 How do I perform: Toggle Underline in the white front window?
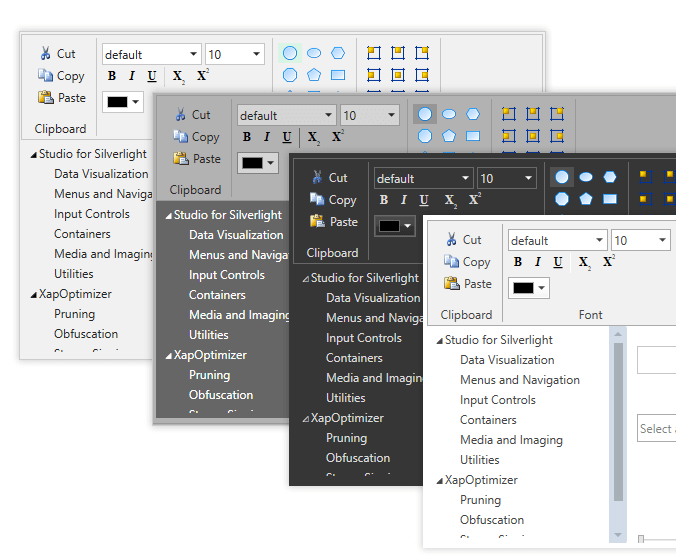click(558, 262)
